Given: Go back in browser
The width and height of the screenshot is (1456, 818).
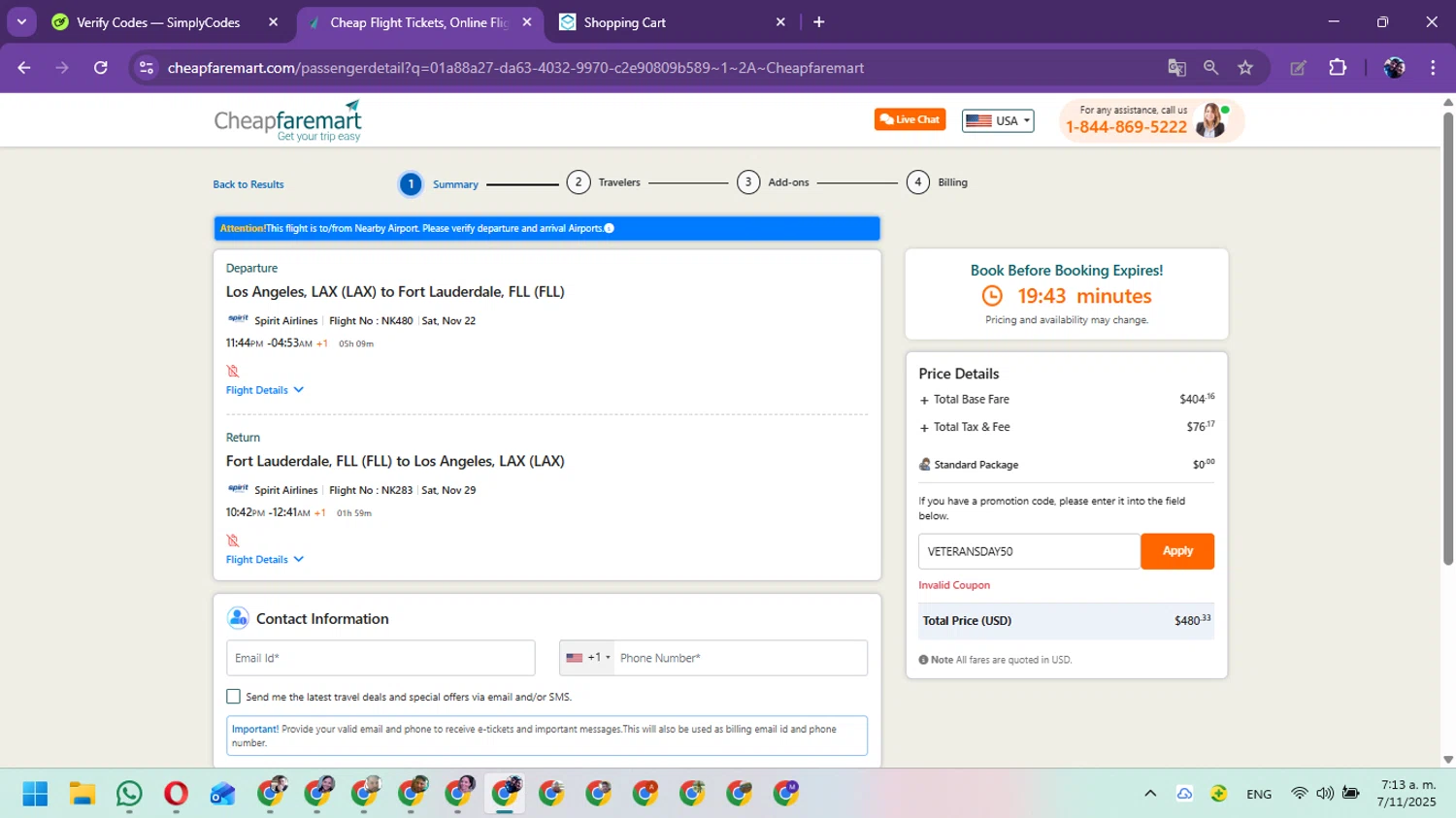Looking at the screenshot, I should point(24,68).
